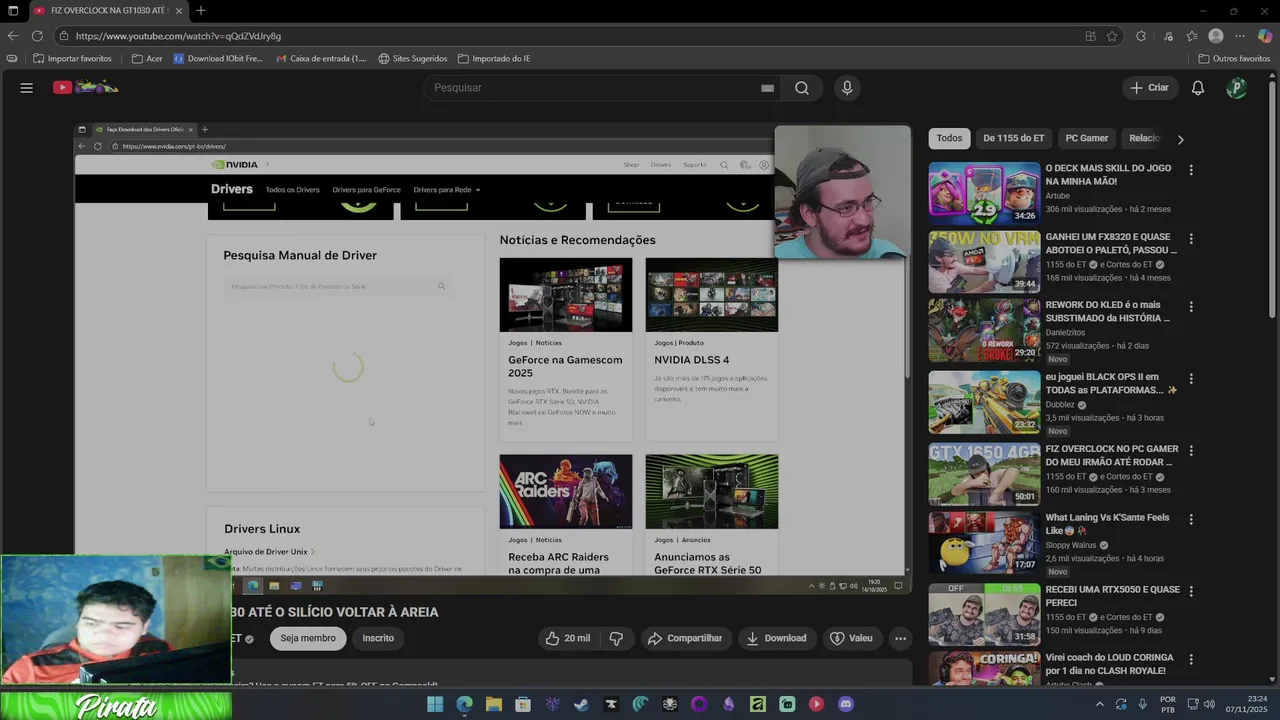Viewport: 1280px width, 720px height.
Task: Click the 'What Laning Vs K'Sante Feels Like' title
Action: (x=1107, y=524)
